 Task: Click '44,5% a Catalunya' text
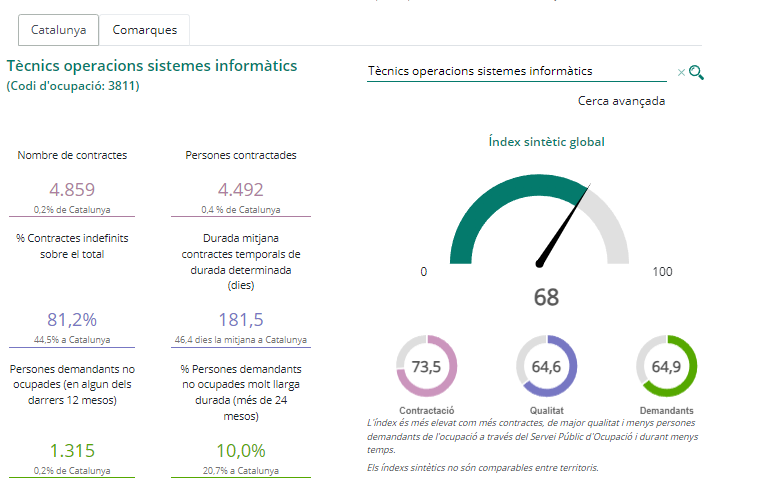(72, 340)
